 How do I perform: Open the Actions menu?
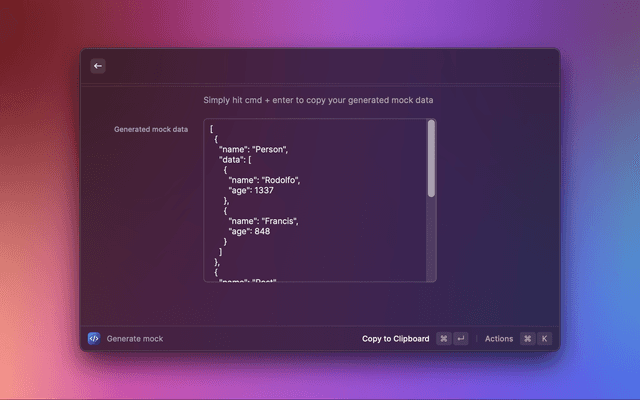tap(498, 339)
